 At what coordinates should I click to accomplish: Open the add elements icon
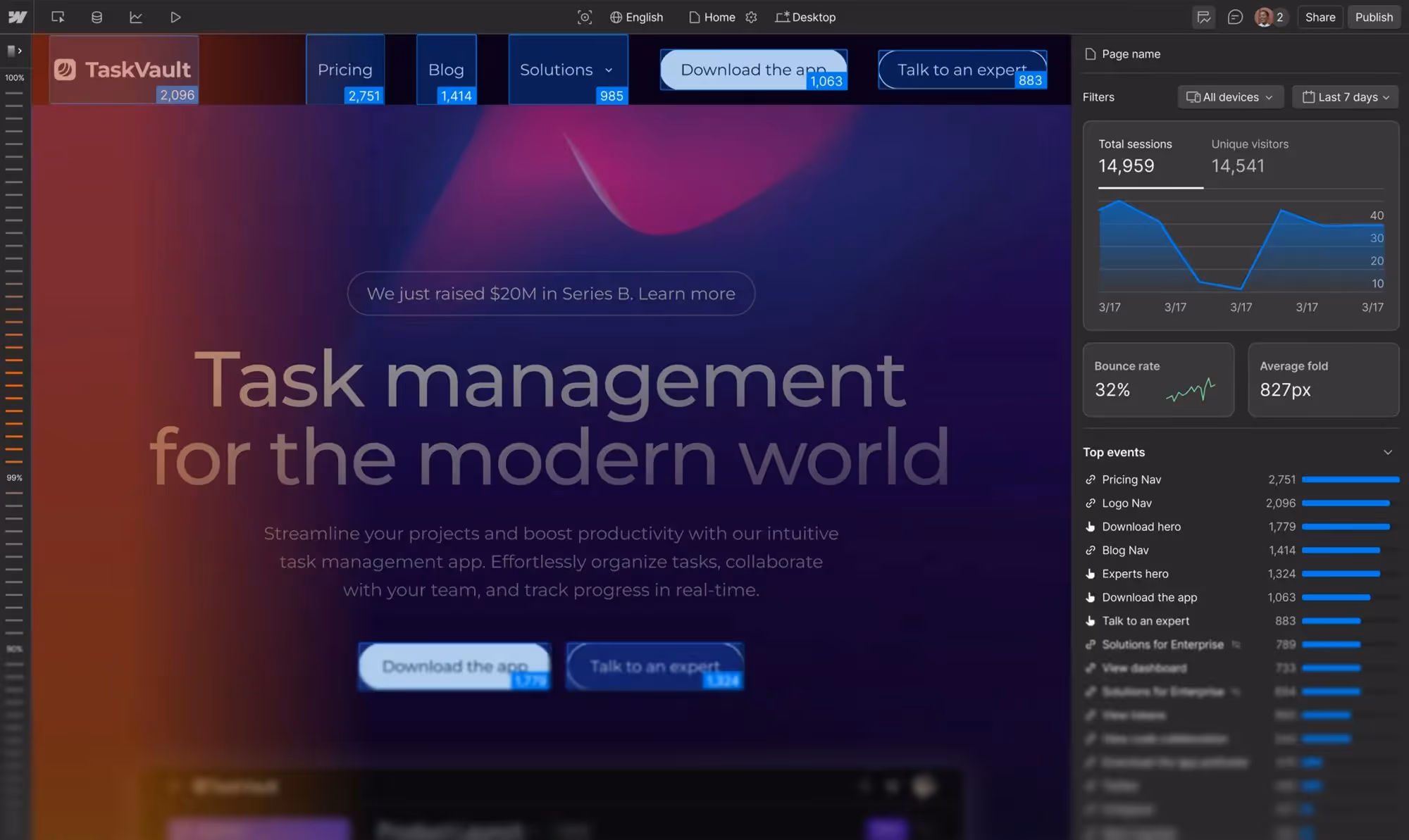pyautogui.click(x=58, y=17)
